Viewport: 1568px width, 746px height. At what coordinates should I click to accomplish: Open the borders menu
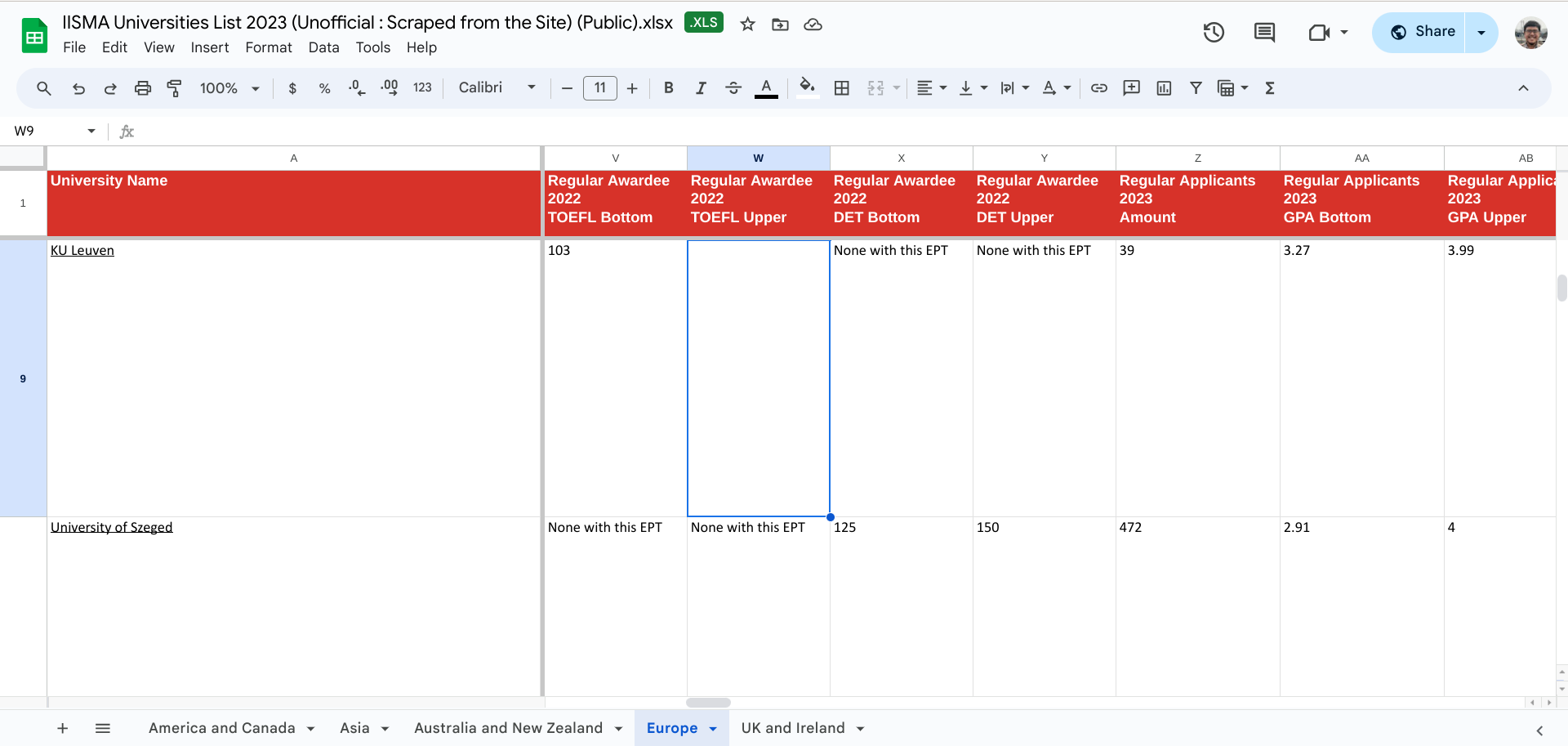pos(842,88)
